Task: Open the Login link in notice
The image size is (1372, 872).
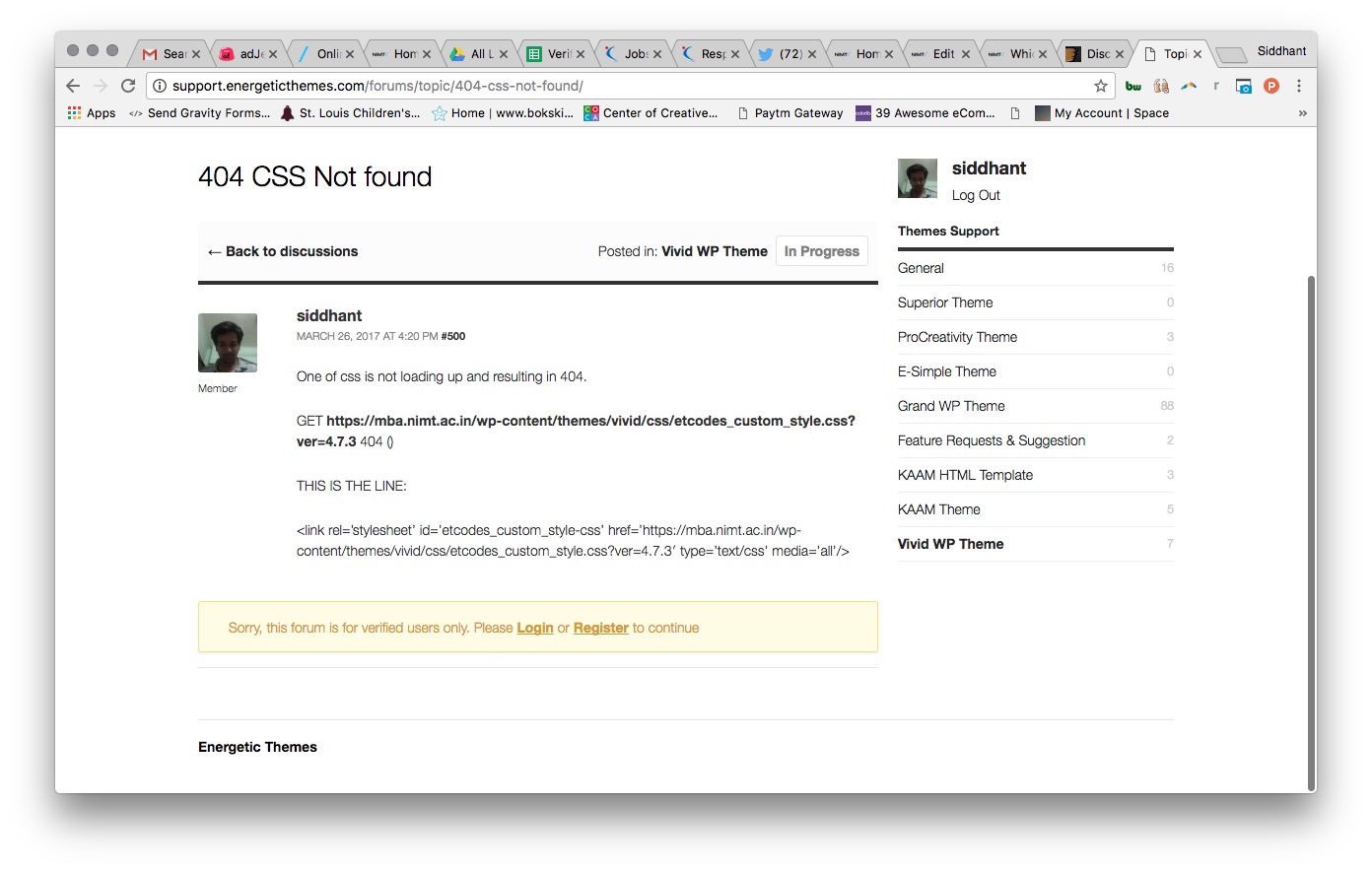Action: tap(535, 628)
